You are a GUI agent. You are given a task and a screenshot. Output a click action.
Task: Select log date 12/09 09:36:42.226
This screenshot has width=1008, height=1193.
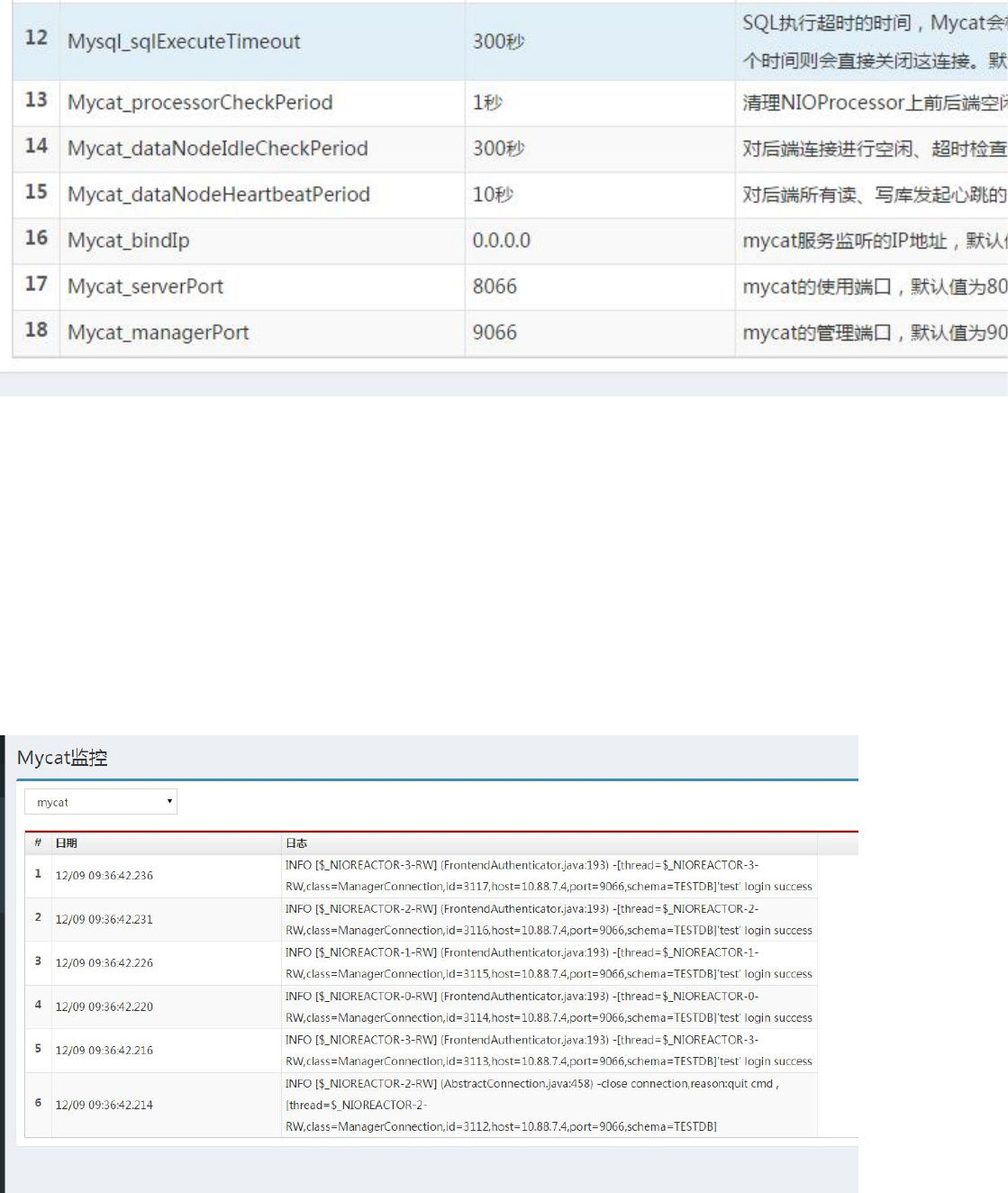(x=104, y=963)
